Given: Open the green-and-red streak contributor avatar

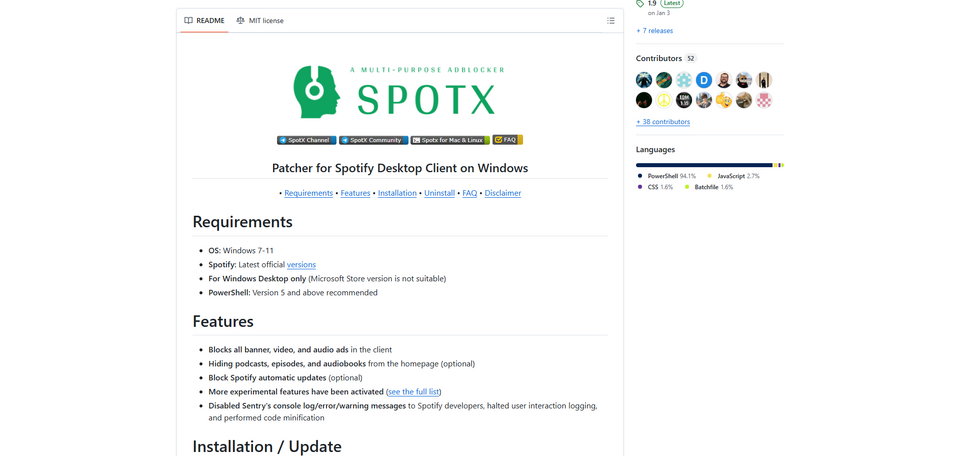Looking at the screenshot, I should tap(664, 80).
